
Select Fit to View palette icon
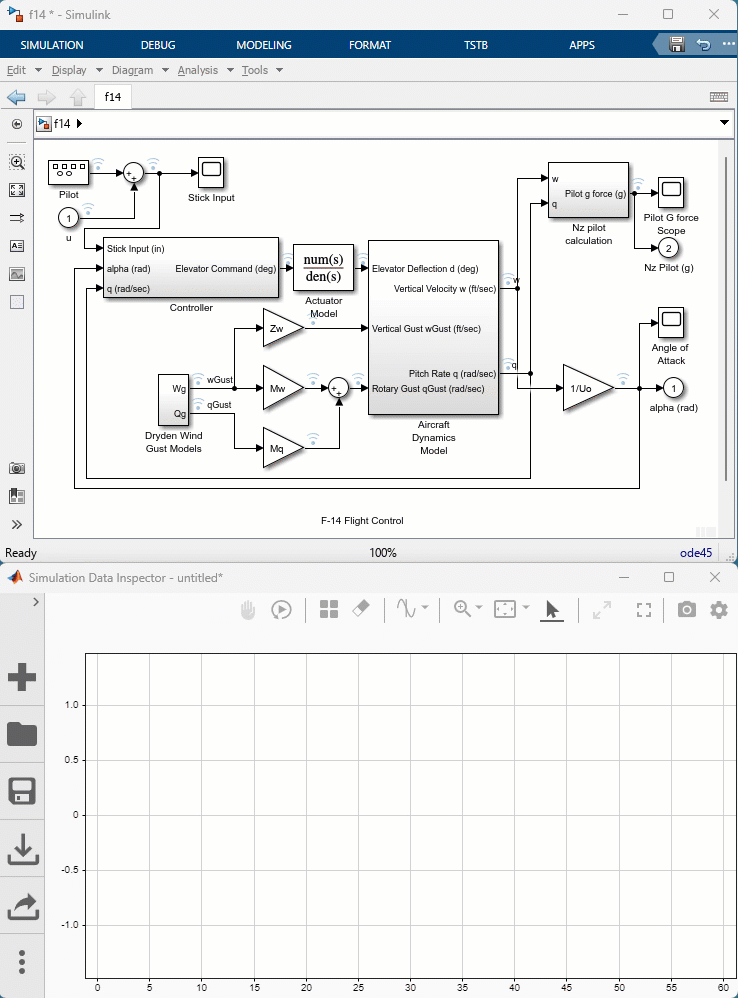click(17, 190)
